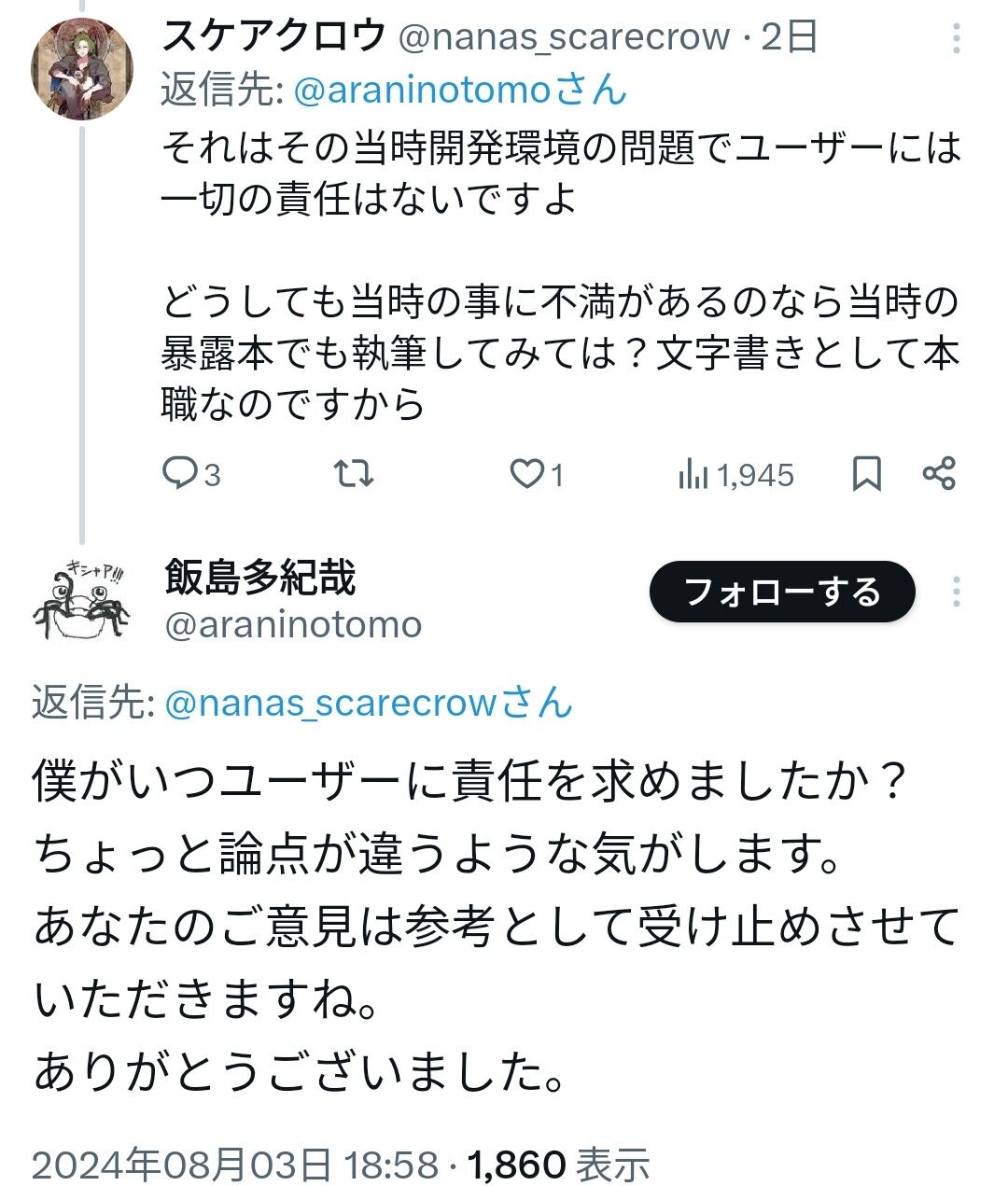Open the view count analytics icon
Viewport: 1008px width, 1186px height.
click(x=693, y=474)
